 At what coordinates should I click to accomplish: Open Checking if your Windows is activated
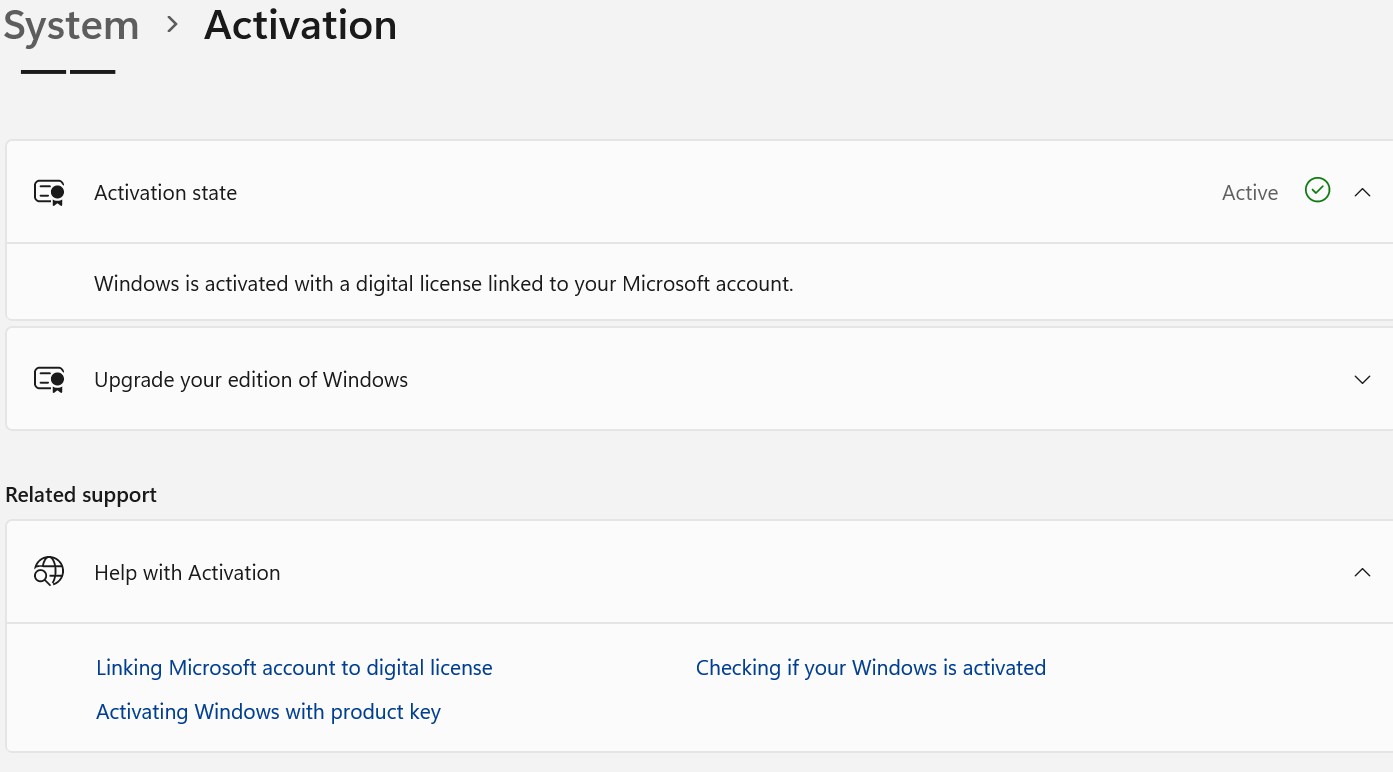coord(870,667)
